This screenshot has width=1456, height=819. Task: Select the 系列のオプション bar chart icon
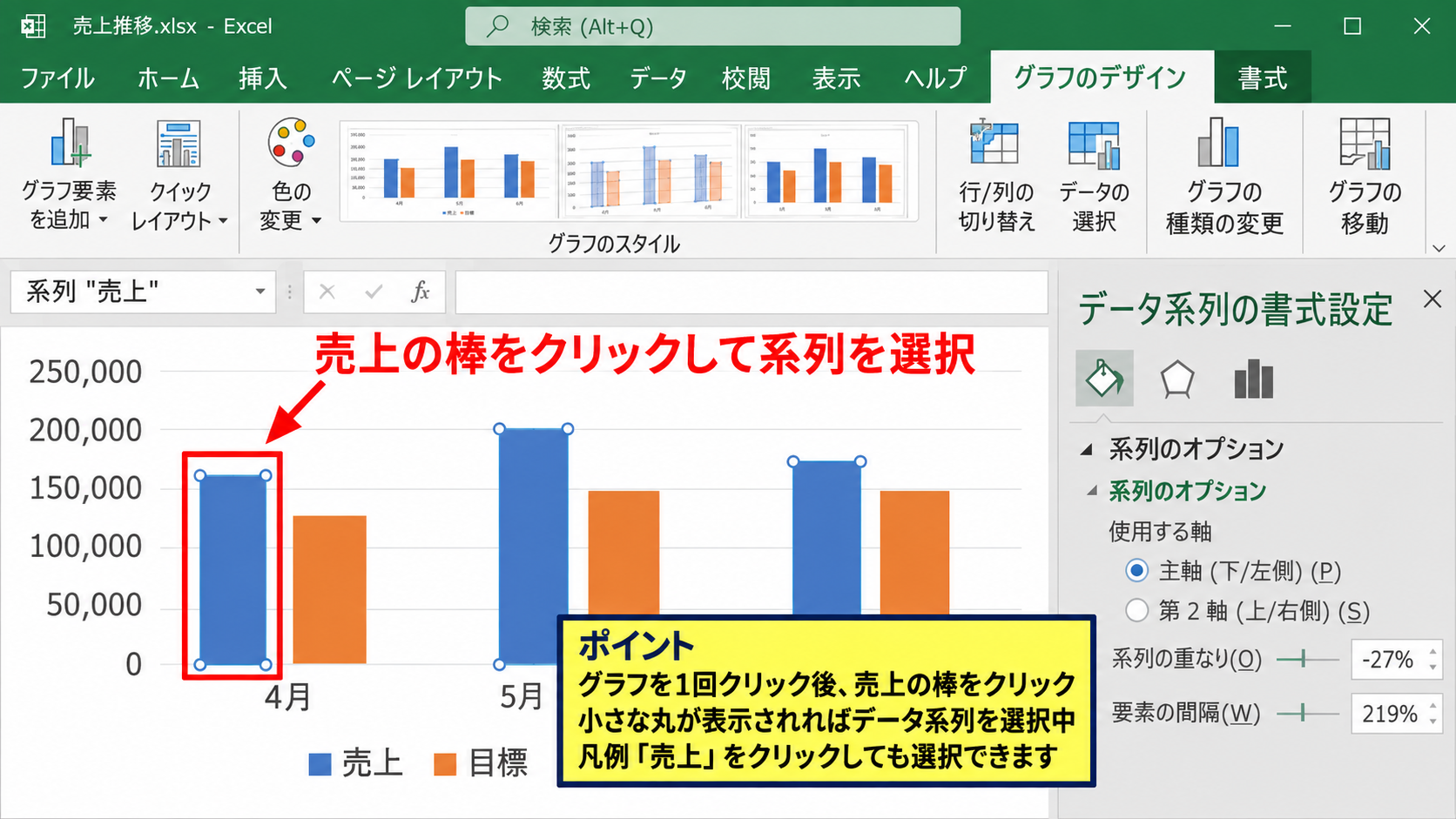click(1254, 379)
